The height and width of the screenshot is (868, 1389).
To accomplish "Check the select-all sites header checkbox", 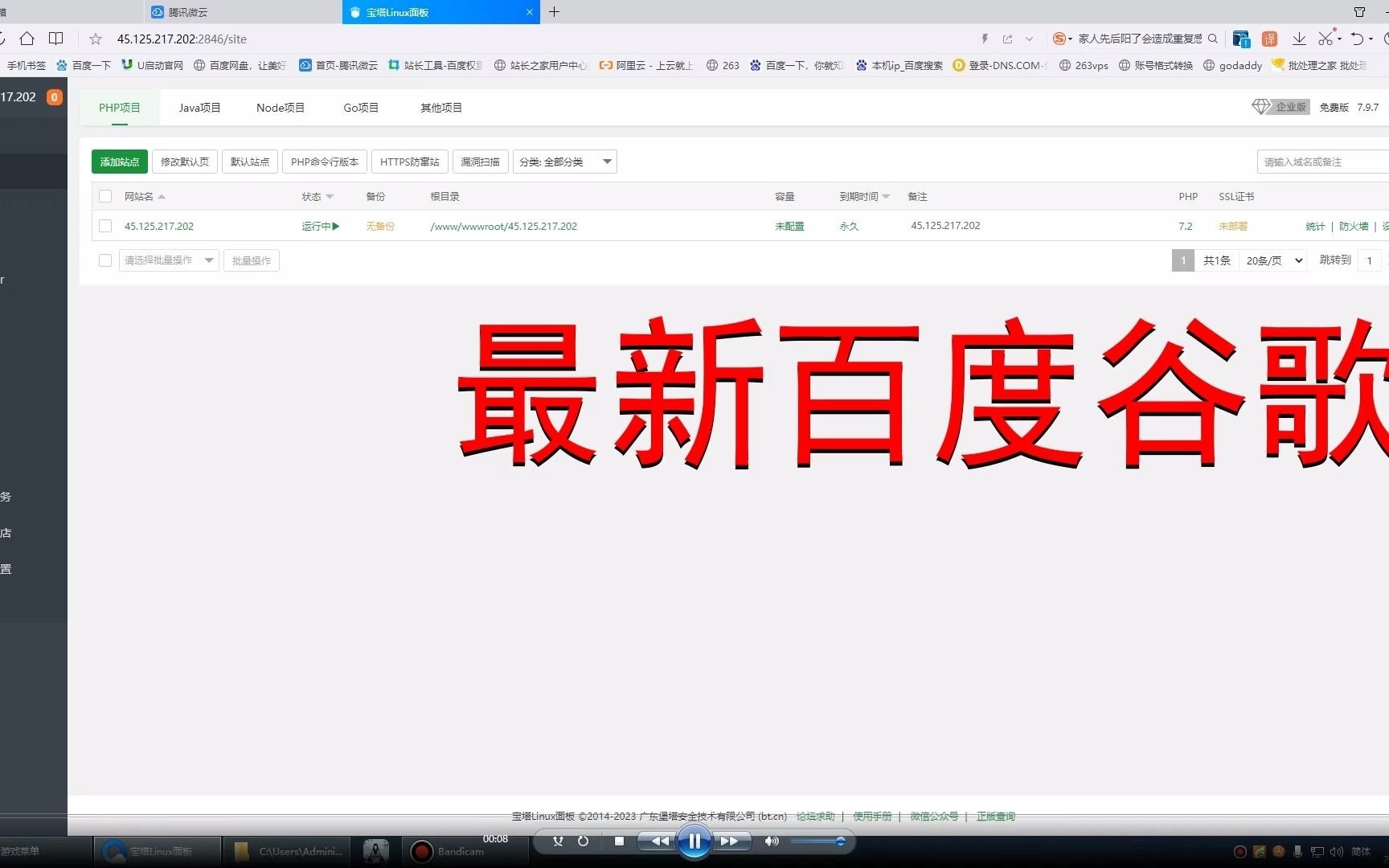I will click(x=105, y=196).
